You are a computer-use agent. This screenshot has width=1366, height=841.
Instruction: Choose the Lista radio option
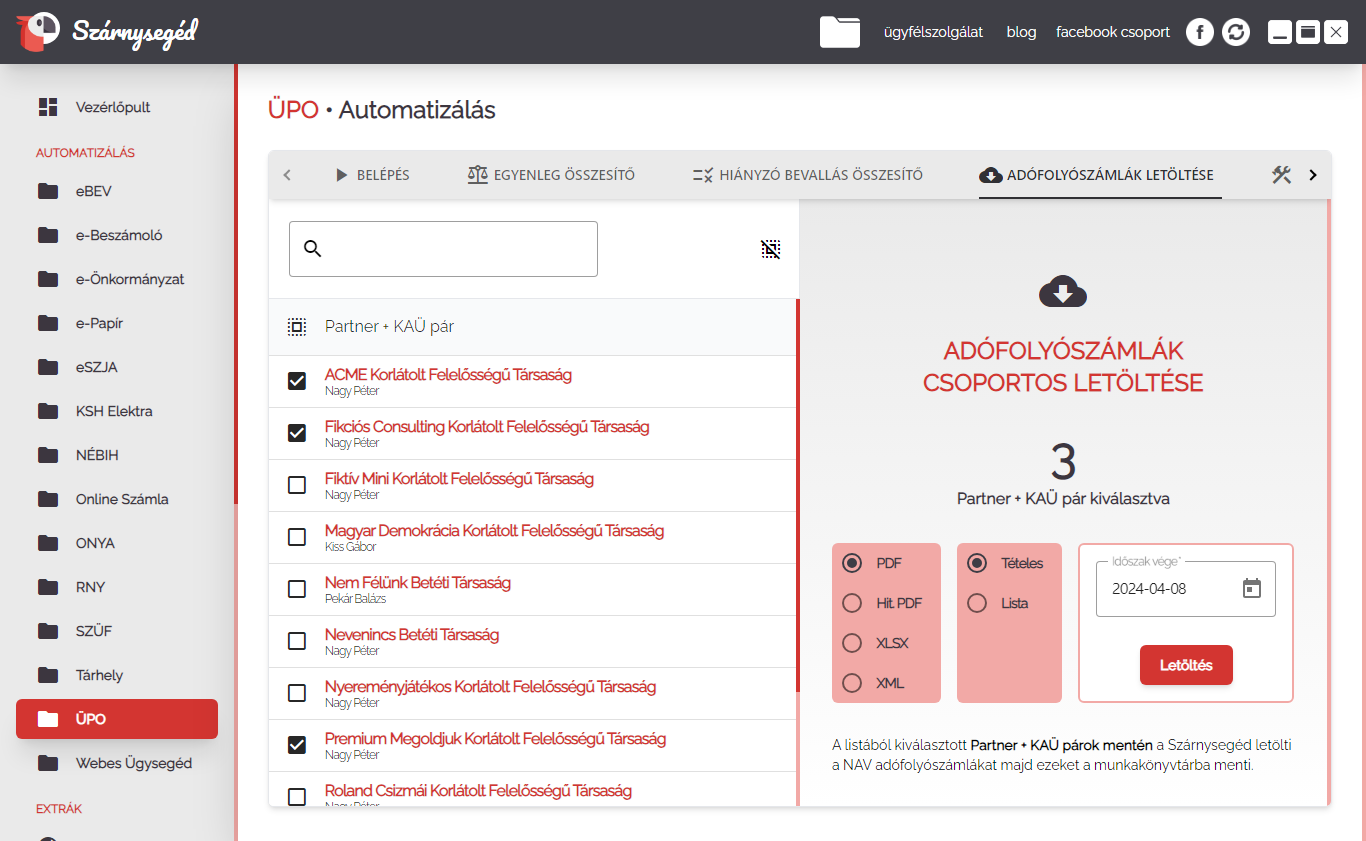point(977,603)
